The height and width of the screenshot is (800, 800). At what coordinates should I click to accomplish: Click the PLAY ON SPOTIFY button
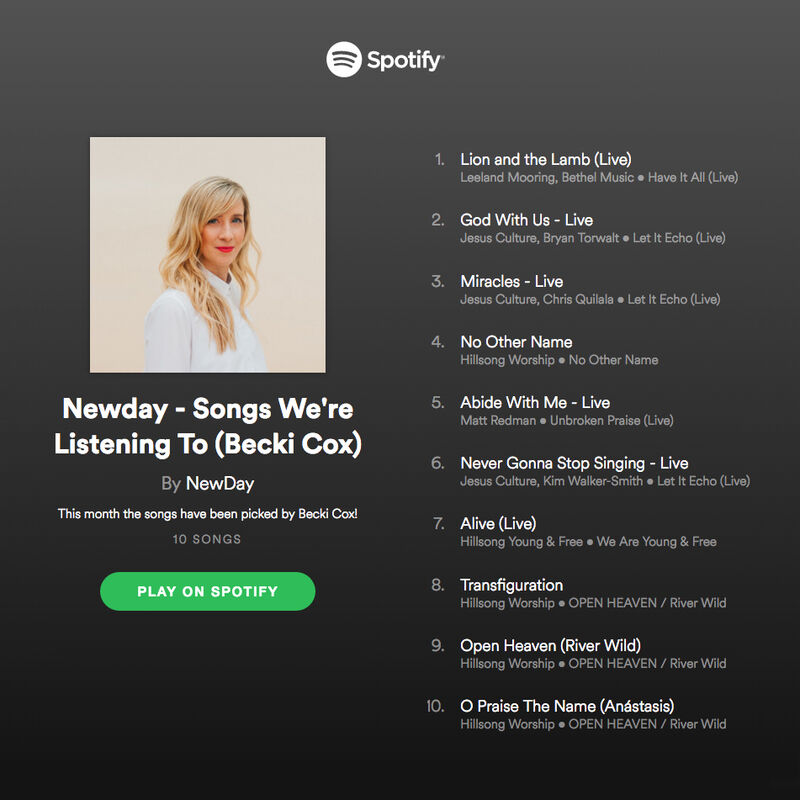tap(208, 591)
